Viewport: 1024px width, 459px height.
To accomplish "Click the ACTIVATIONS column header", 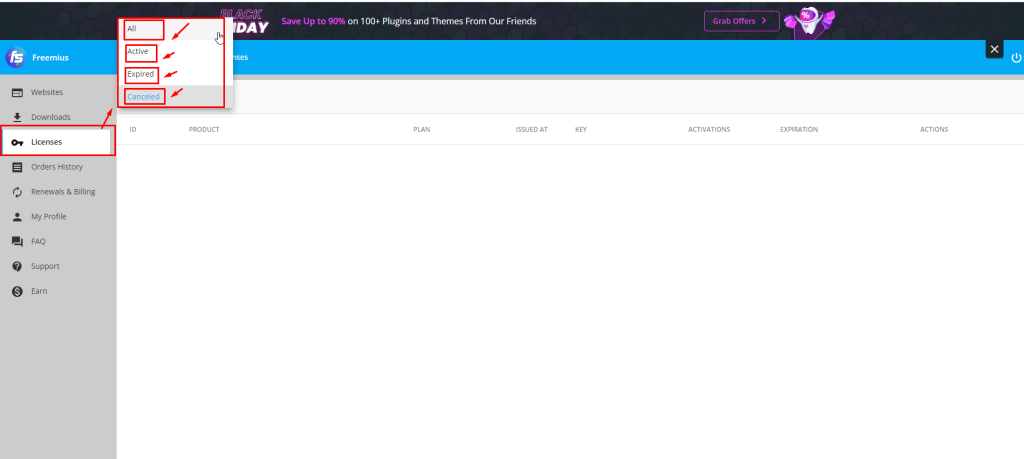I will (x=709, y=129).
